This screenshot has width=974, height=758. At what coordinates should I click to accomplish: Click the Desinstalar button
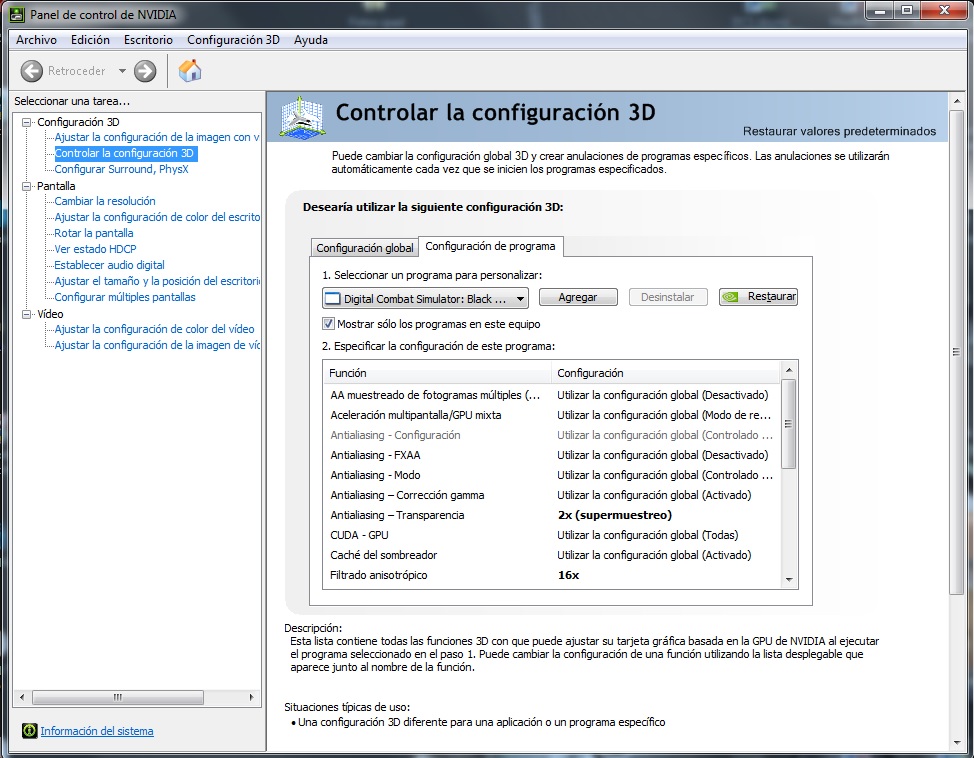coord(667,297)
